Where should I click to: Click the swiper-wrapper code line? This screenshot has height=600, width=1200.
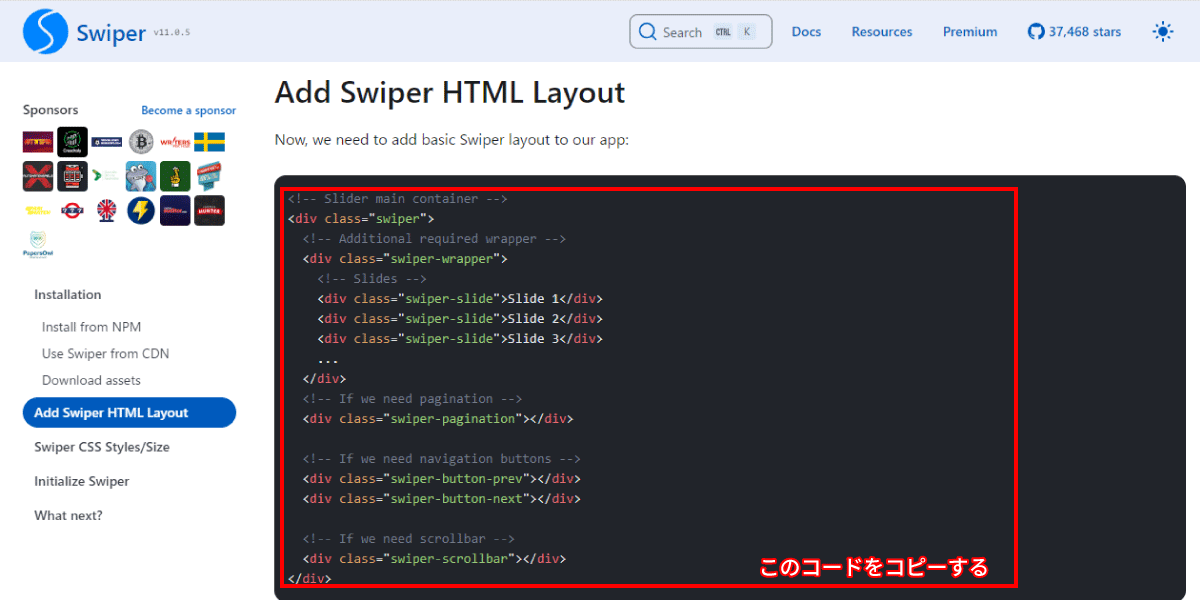click(405, 259)
